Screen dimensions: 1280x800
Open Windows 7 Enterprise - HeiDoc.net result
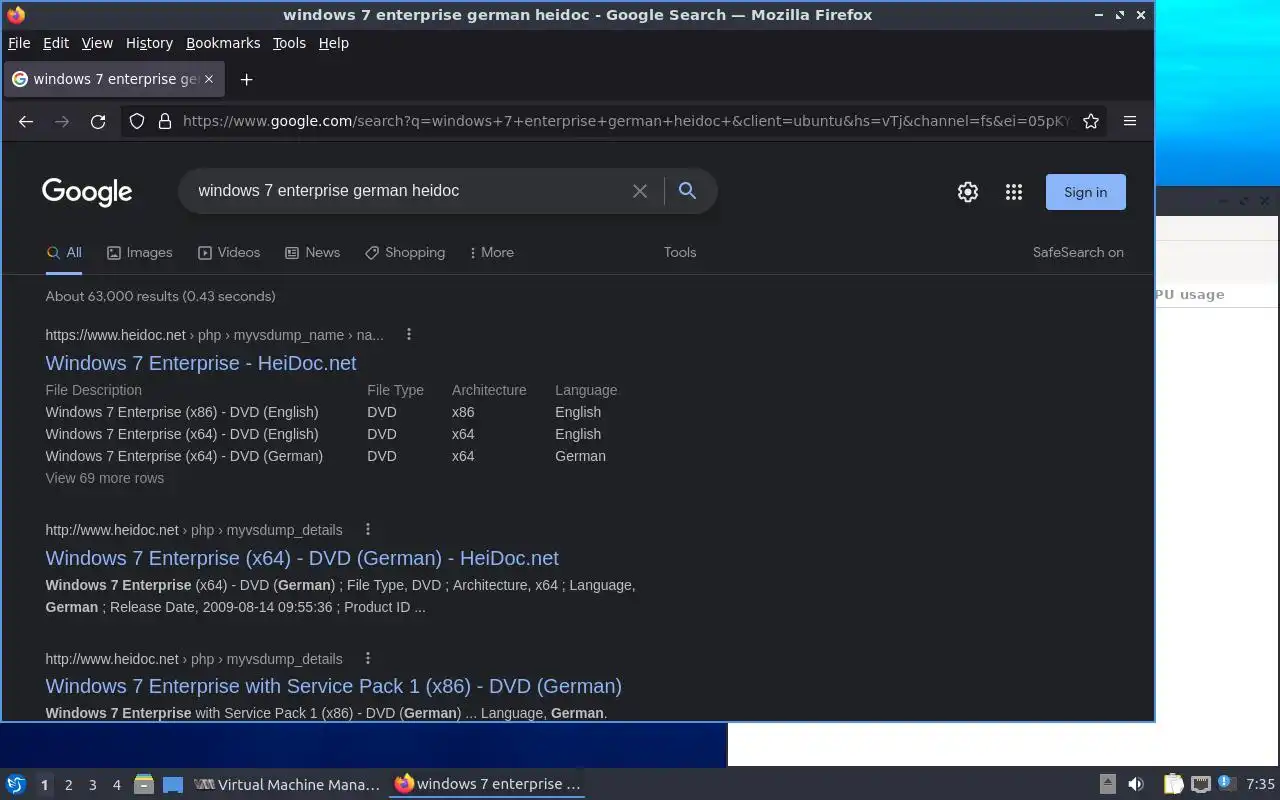pyautogui.click(x=201, y=363)
